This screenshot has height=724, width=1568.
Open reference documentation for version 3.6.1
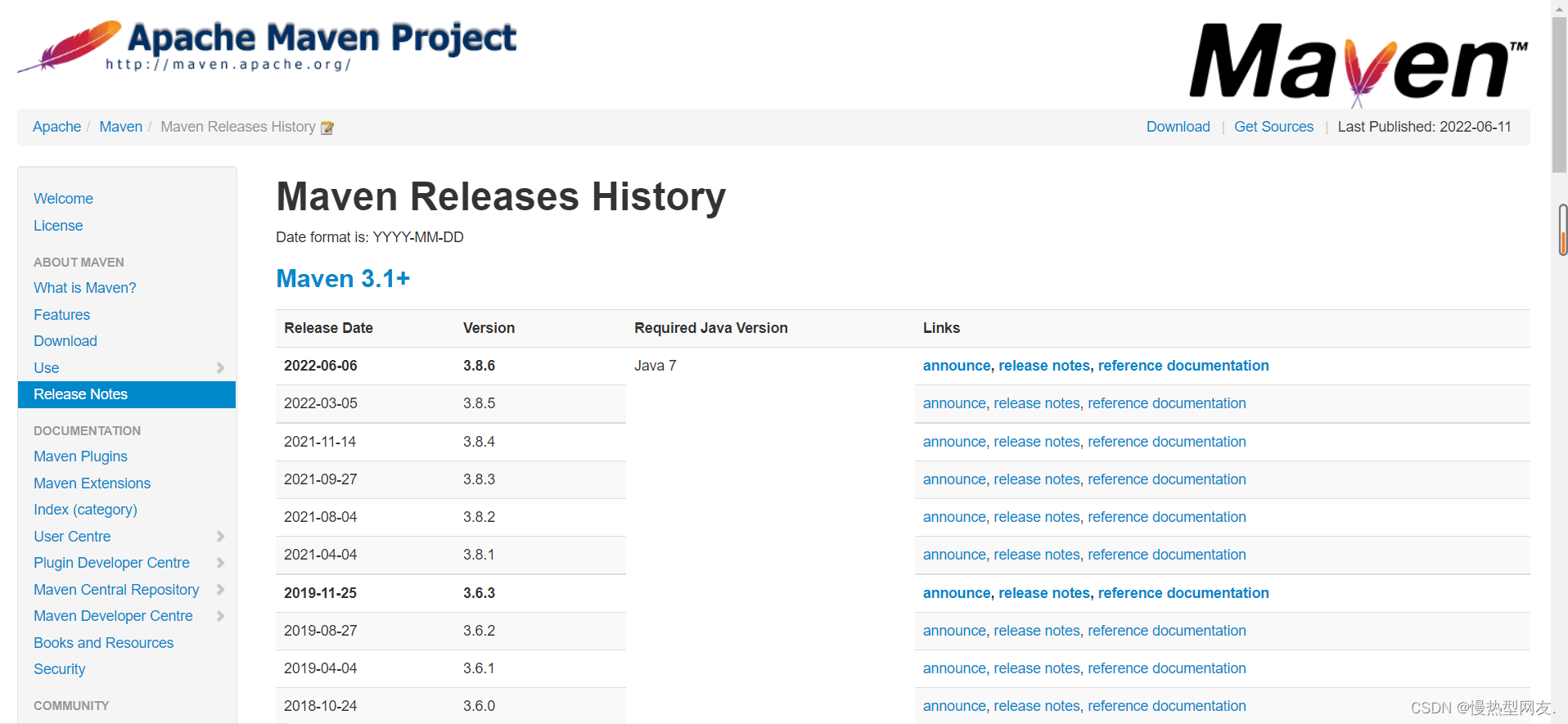1167,668
